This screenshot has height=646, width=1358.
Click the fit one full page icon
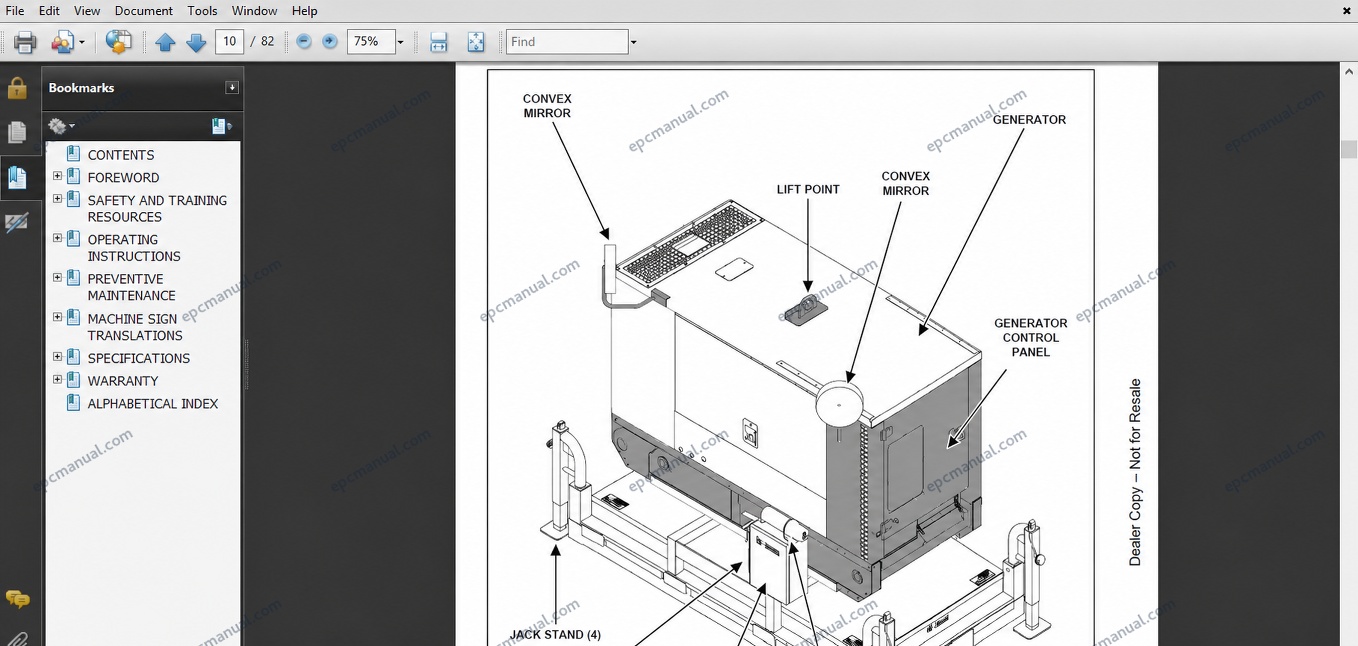click(476, 42)
